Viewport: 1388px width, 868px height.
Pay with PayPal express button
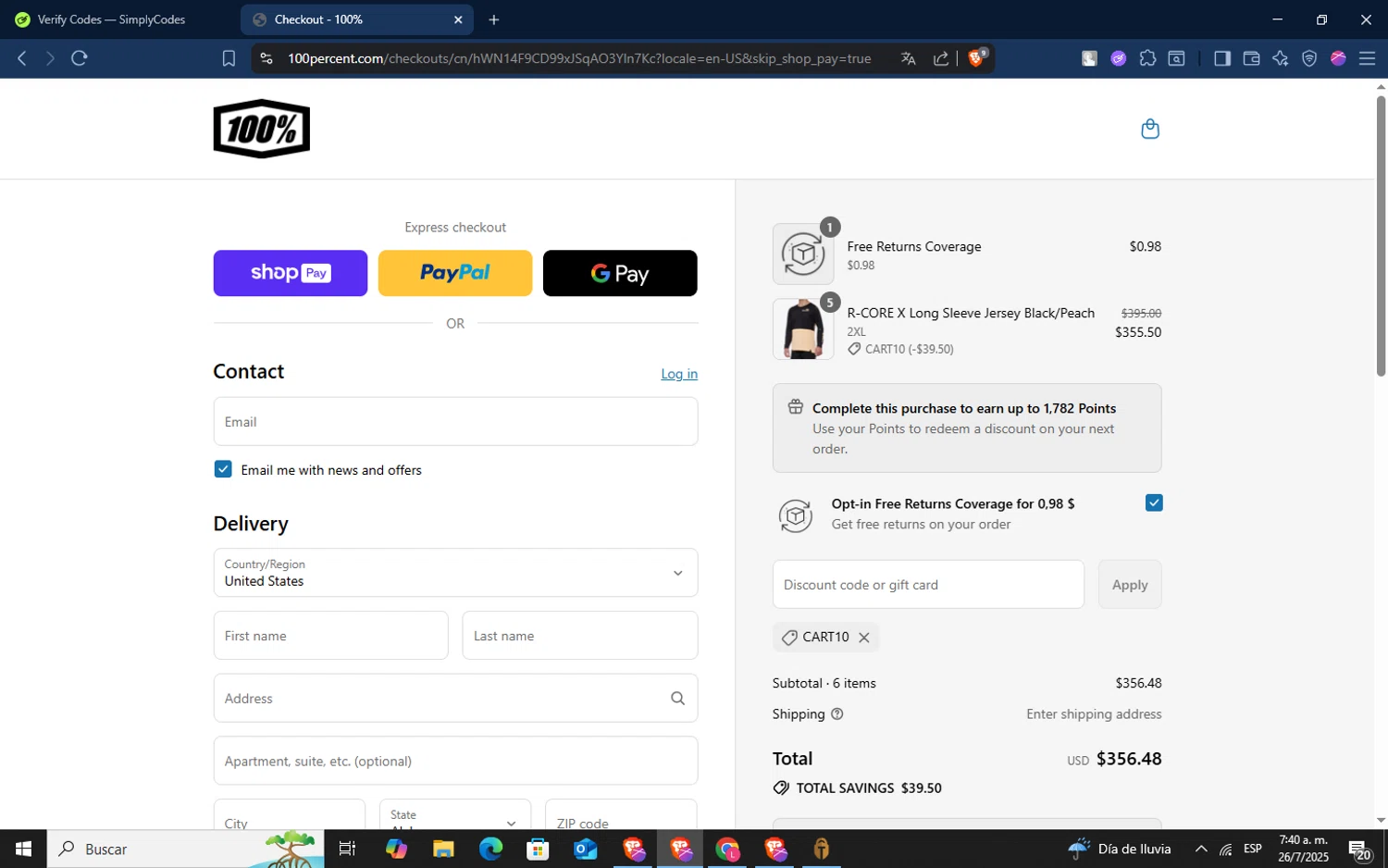pyautogui.click(x=455, y=273)
